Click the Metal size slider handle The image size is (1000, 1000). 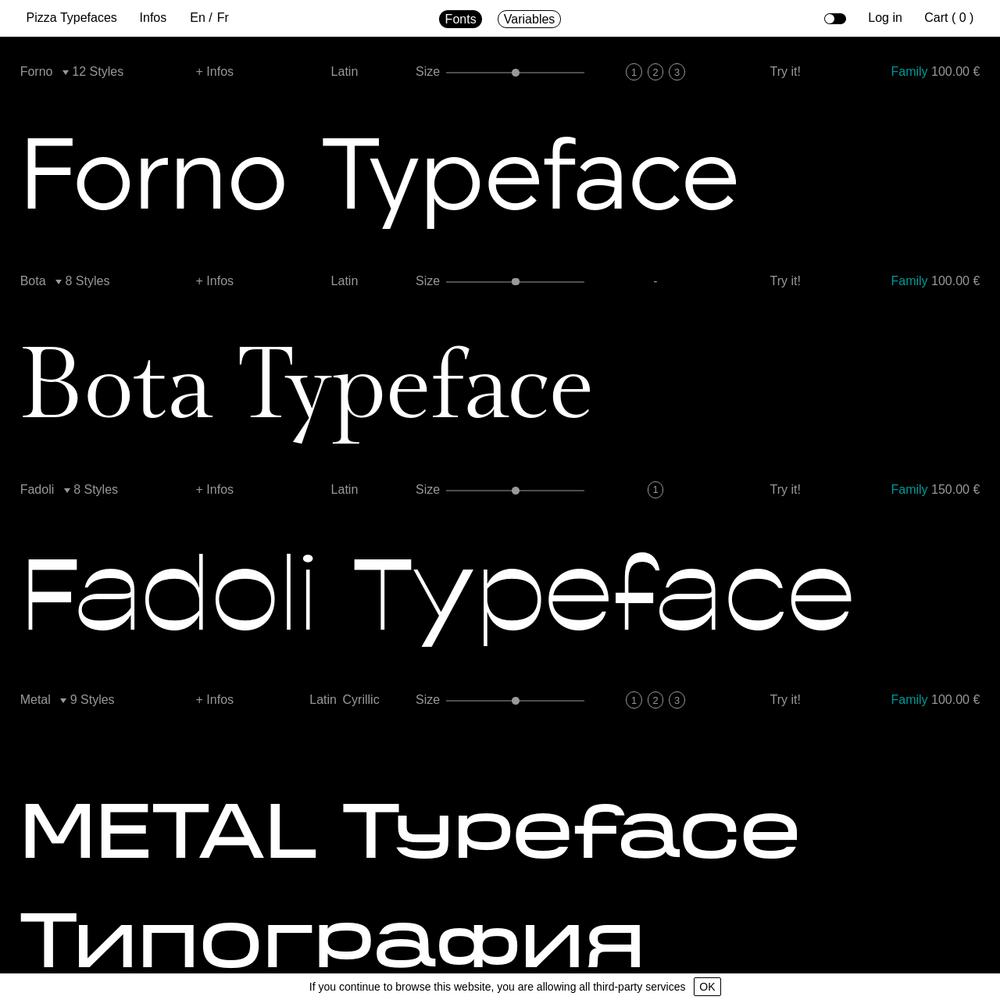click(515, 701)
